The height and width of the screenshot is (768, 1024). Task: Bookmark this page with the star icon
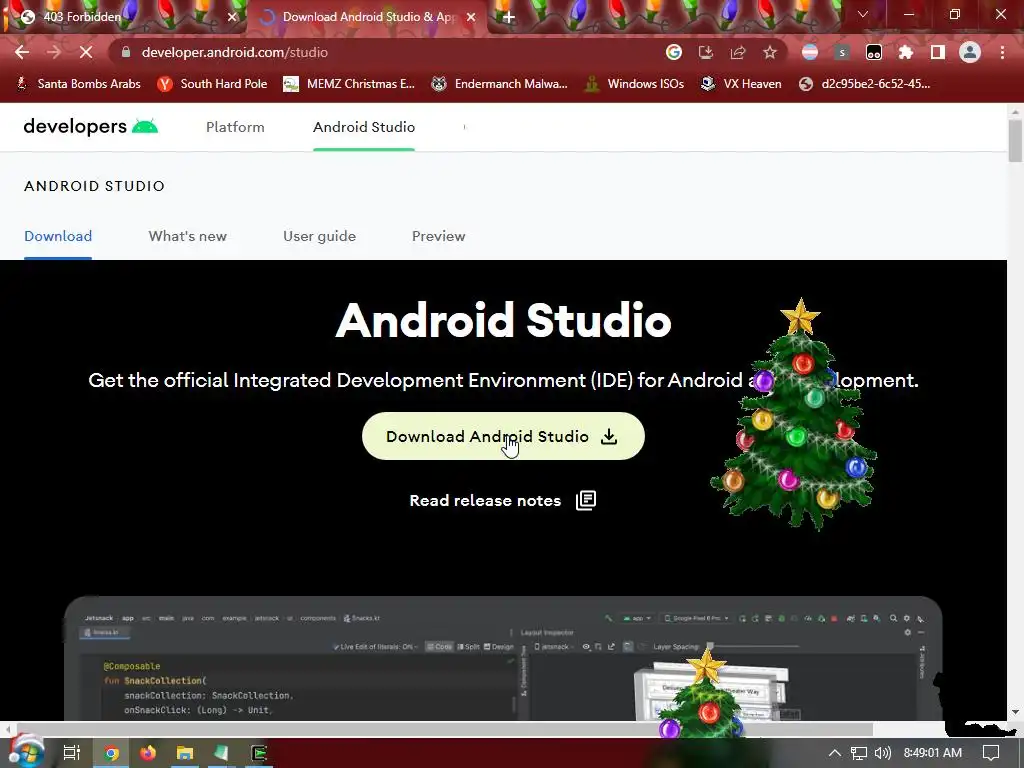point(770,52)
